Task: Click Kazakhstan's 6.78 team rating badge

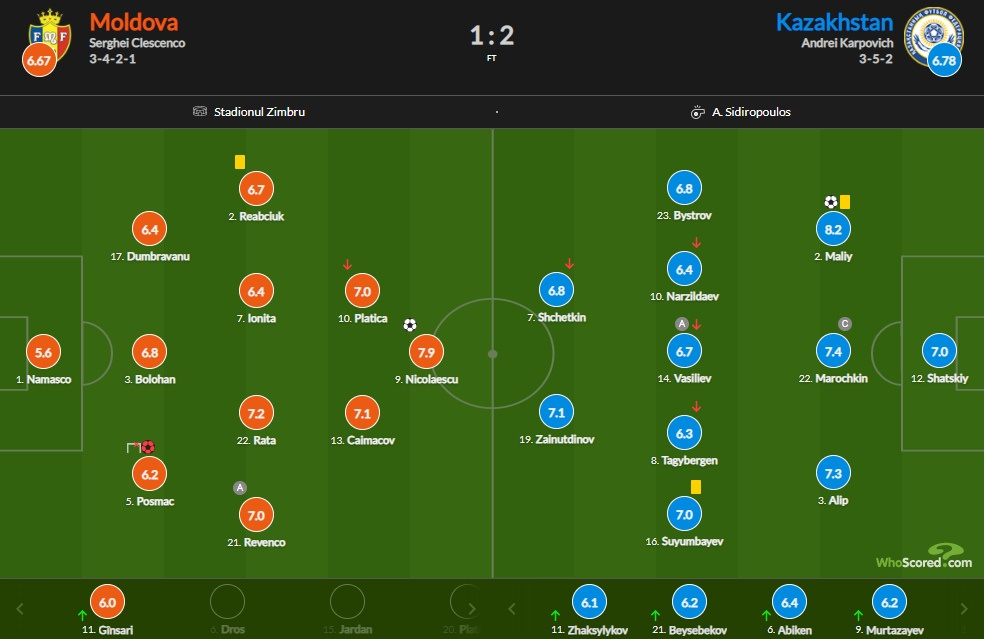Action: tap(944, 61)
